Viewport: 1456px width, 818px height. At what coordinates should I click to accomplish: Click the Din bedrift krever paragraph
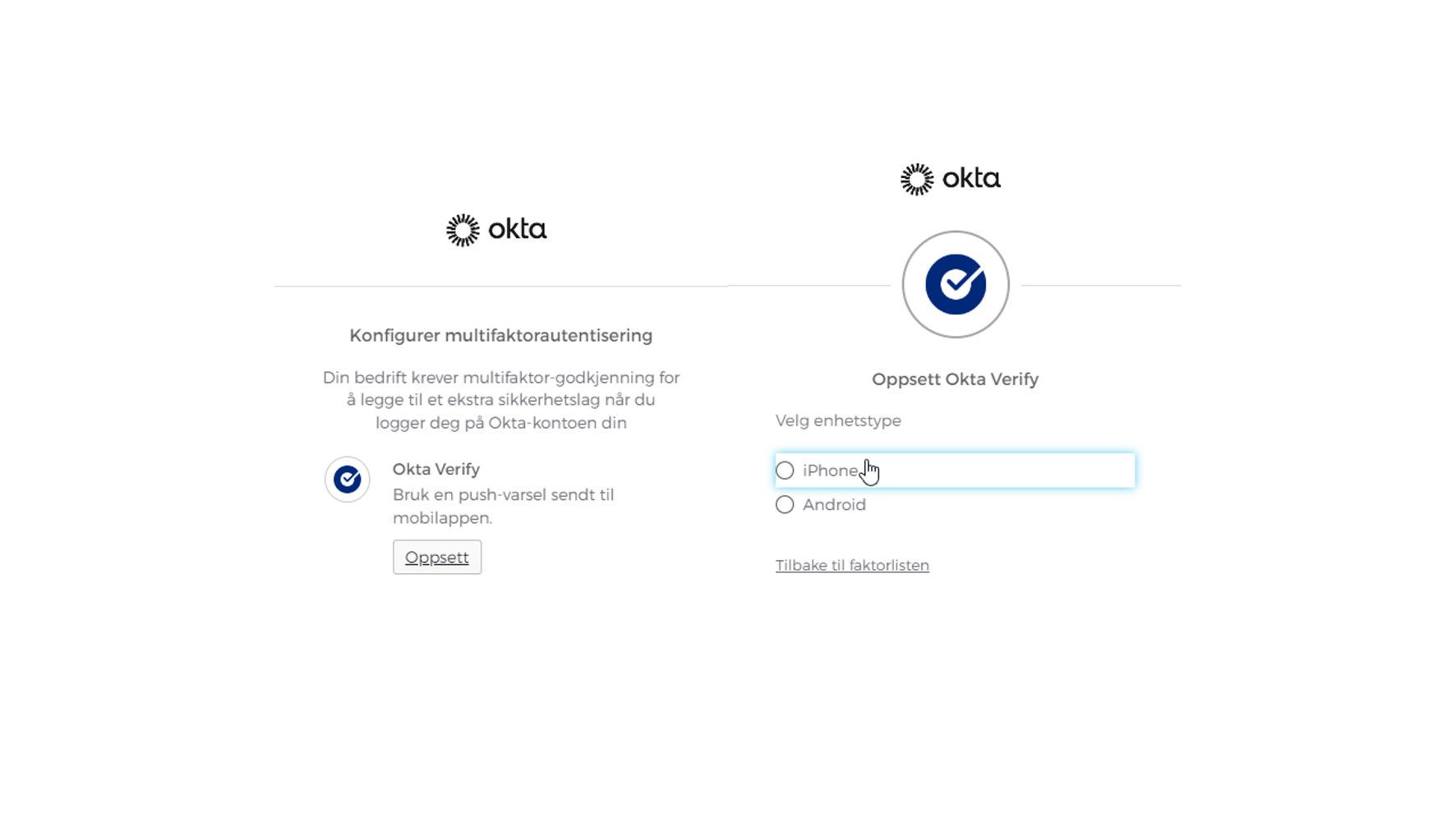click(x=500, y=400)
